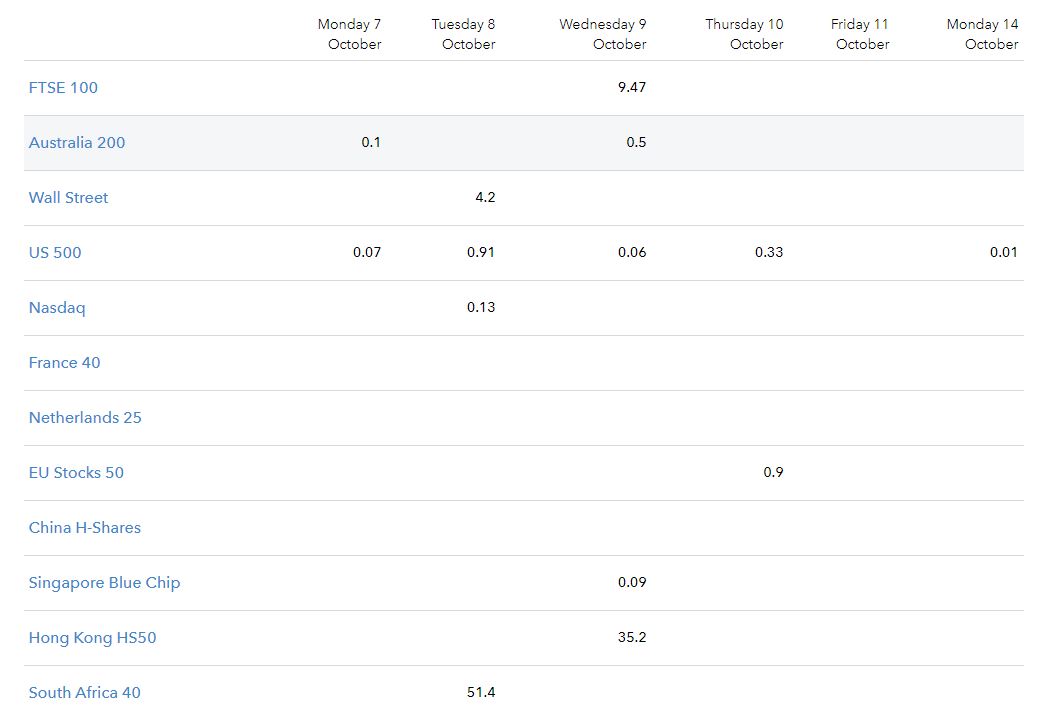Image resolution: width=1042 pixels, height=720 pixels.
Task: Open the Netherlands 25 link
Action: [85, 418]
